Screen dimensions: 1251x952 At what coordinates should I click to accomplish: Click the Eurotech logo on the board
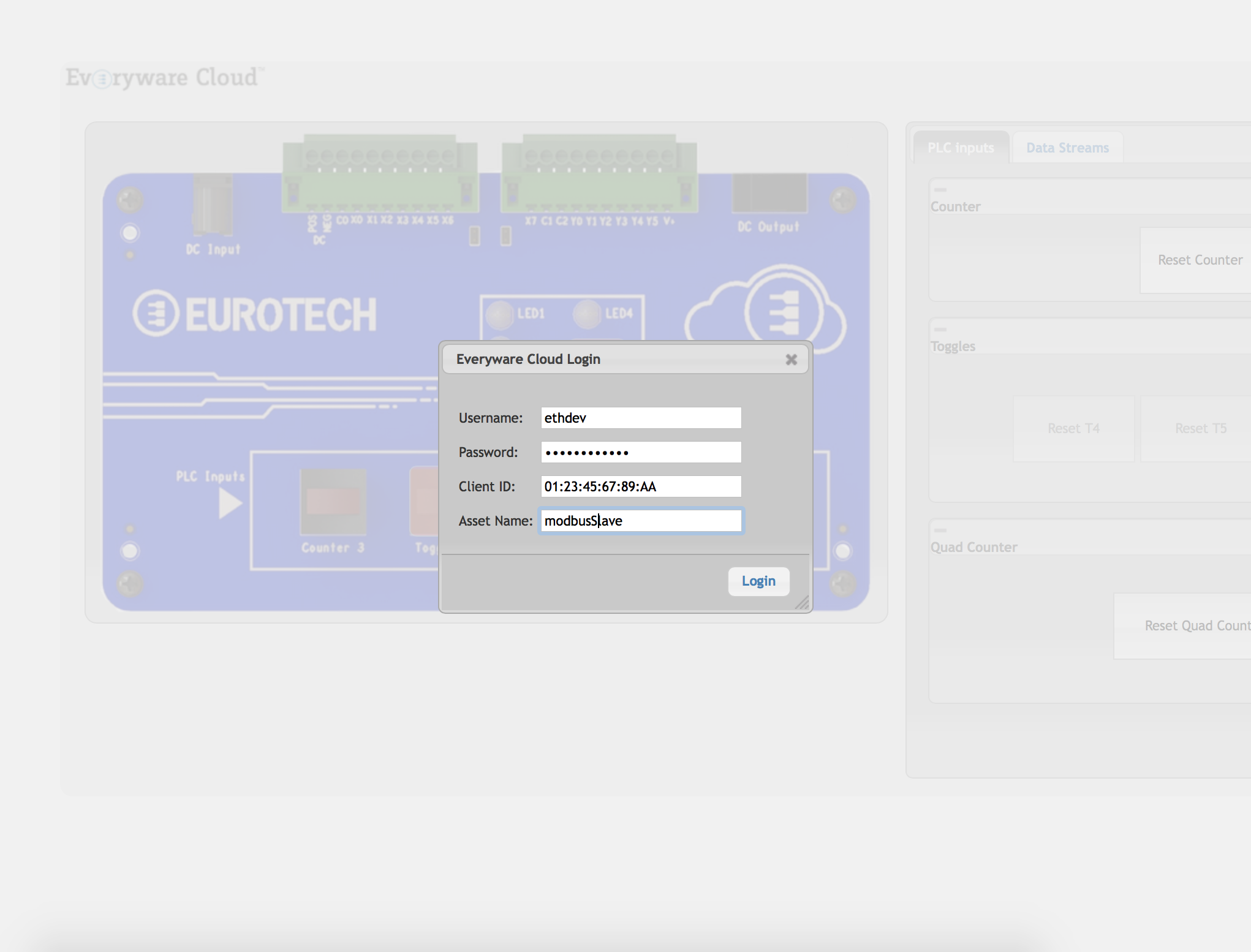255,314
